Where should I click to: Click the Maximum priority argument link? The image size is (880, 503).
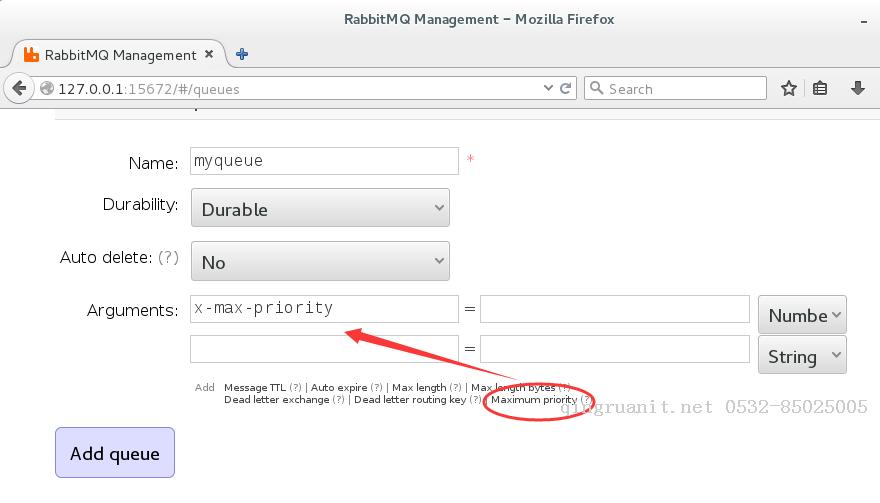pyautogui.click(x=533, y=400)
